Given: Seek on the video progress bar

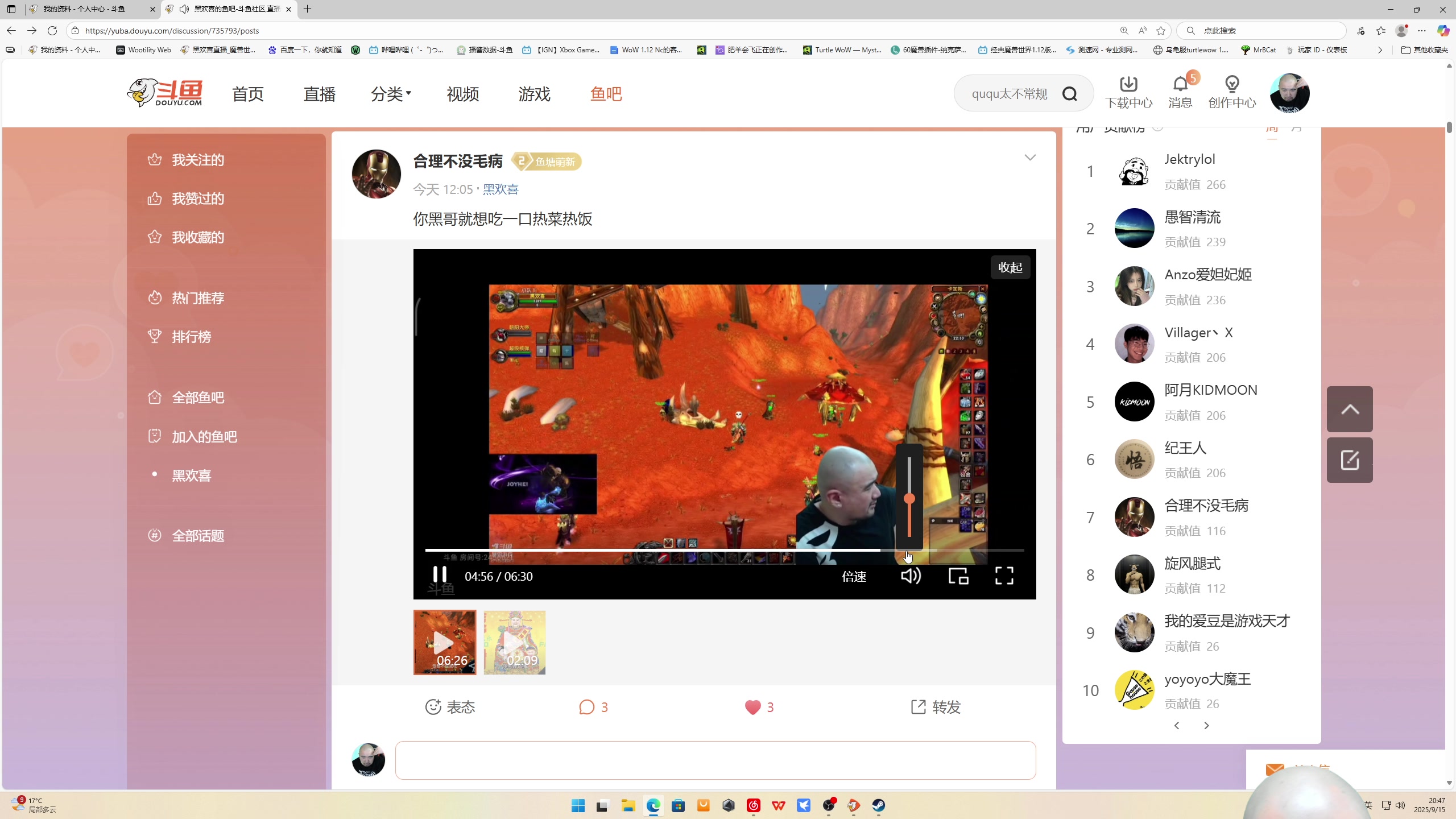Looking at the screenshot, I should coord(725,550).
